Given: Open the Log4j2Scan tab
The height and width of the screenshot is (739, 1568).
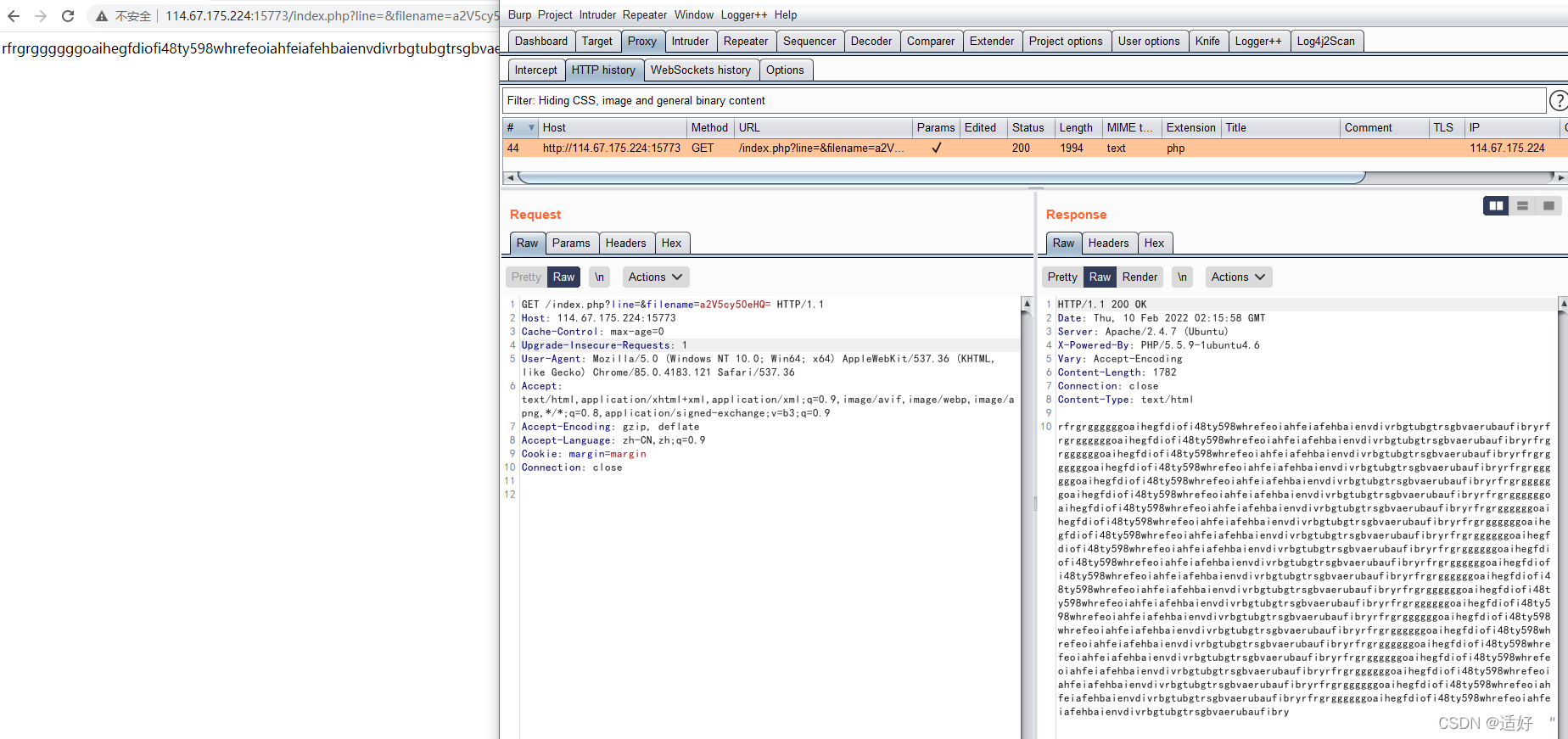Looking at the screenshot, I should click(1326, 41).
